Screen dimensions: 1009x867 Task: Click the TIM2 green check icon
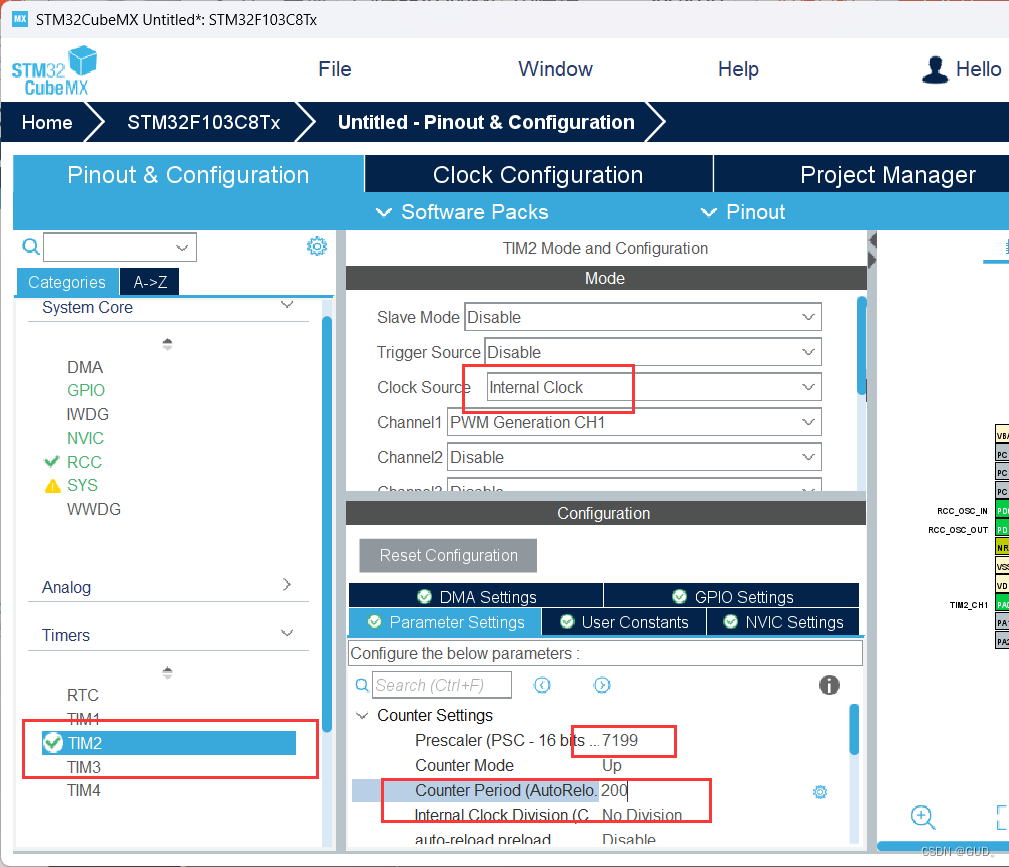tap(53, 743)
